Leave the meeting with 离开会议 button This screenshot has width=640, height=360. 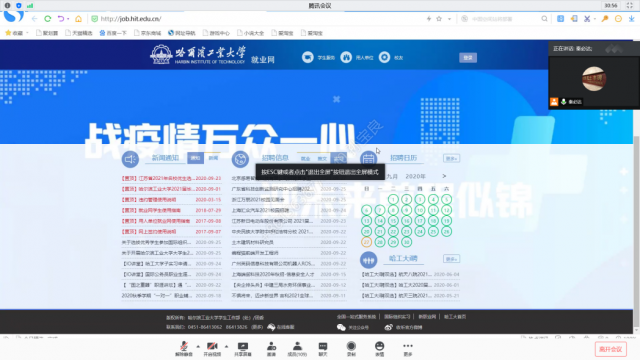pyautogui.click(x=611, y=349)
